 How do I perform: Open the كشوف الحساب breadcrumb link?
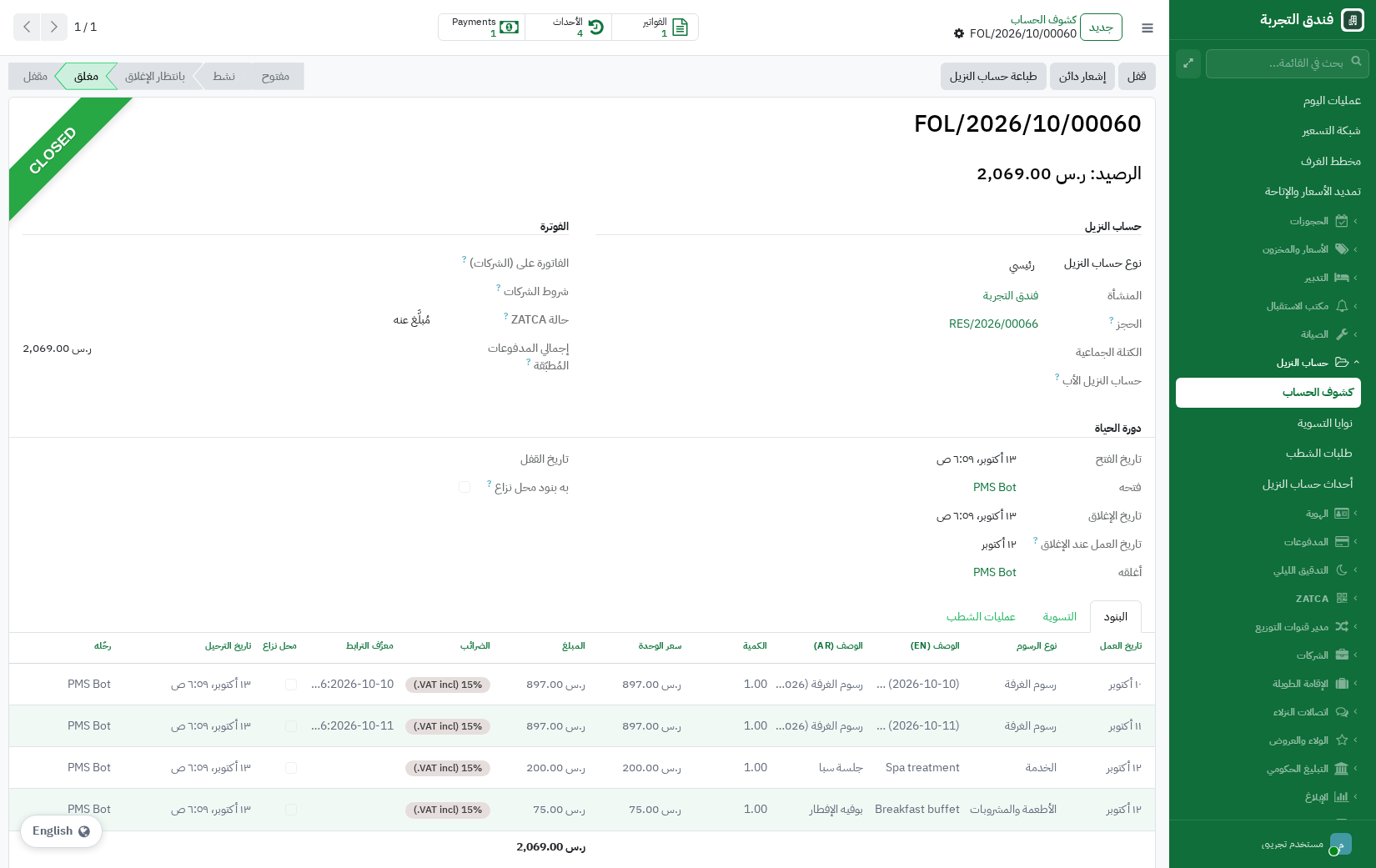1043,19
